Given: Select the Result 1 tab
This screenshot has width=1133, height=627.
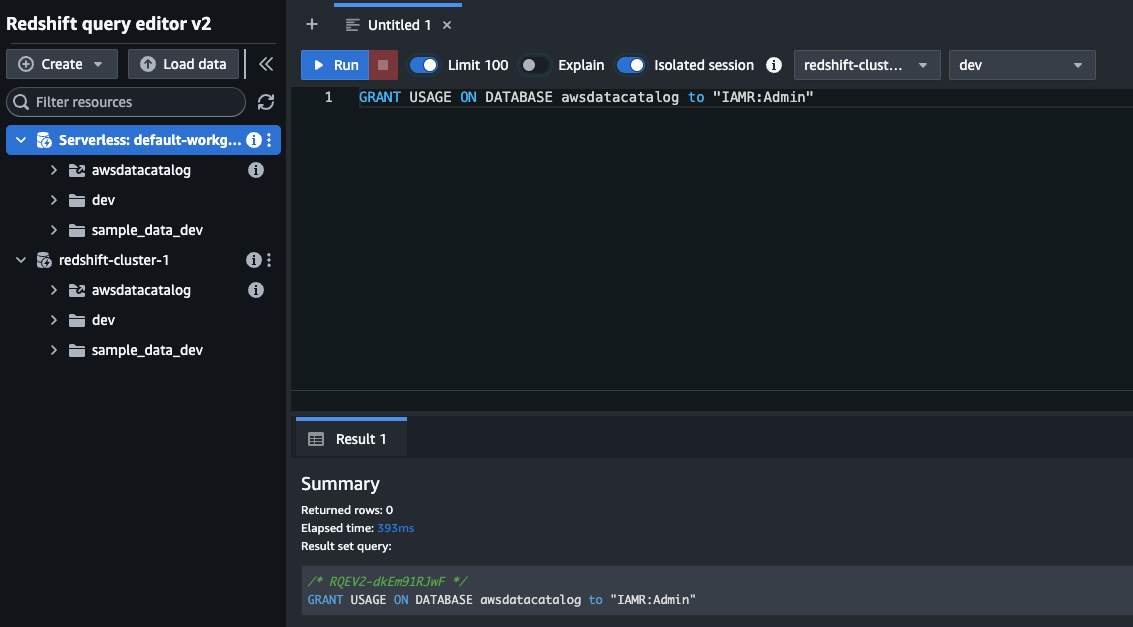Looking at the screenshot, I should (x=351, y=438).
